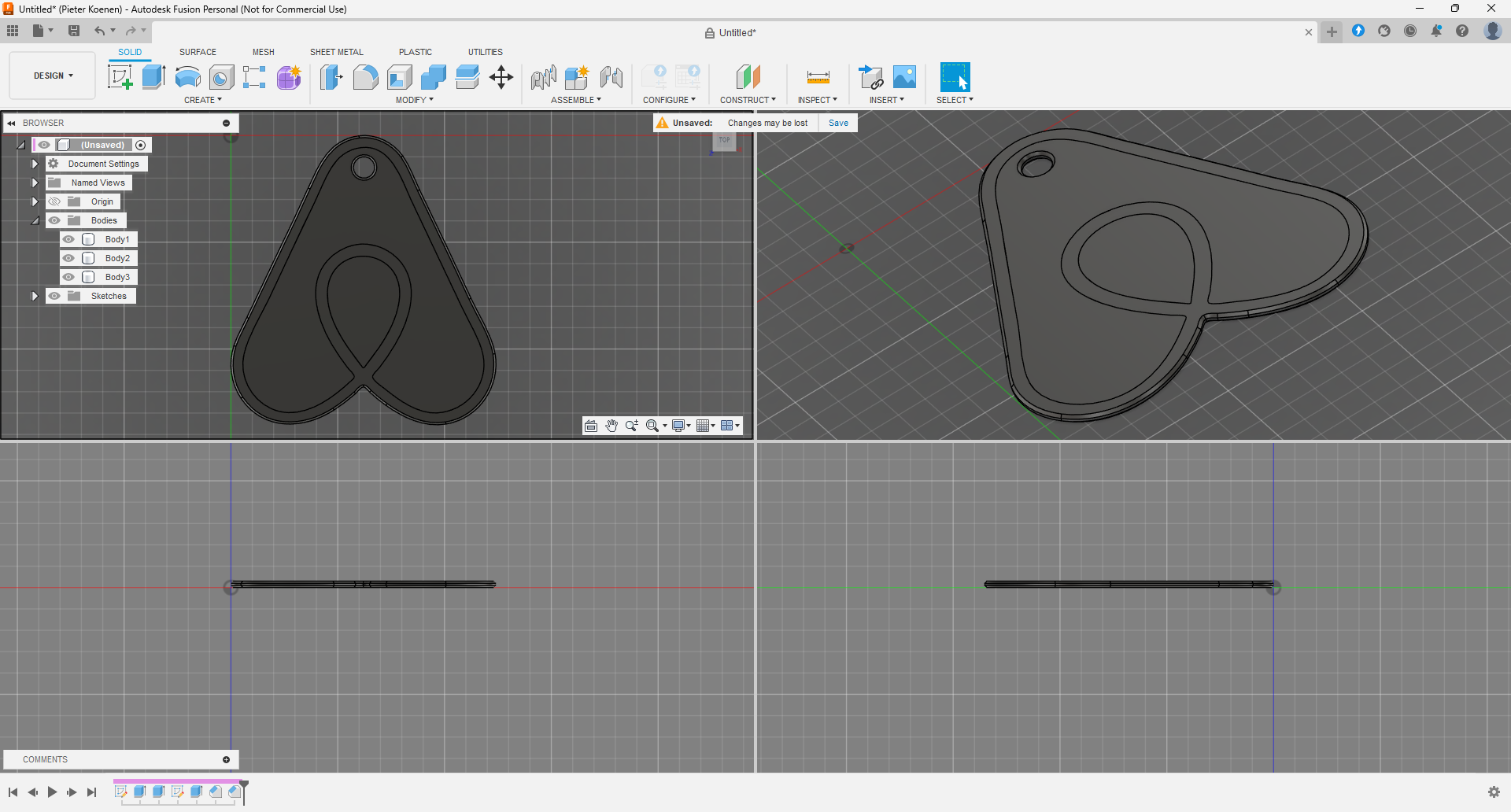
Task: Click the timeline end marker
Action: click(244, 792)
